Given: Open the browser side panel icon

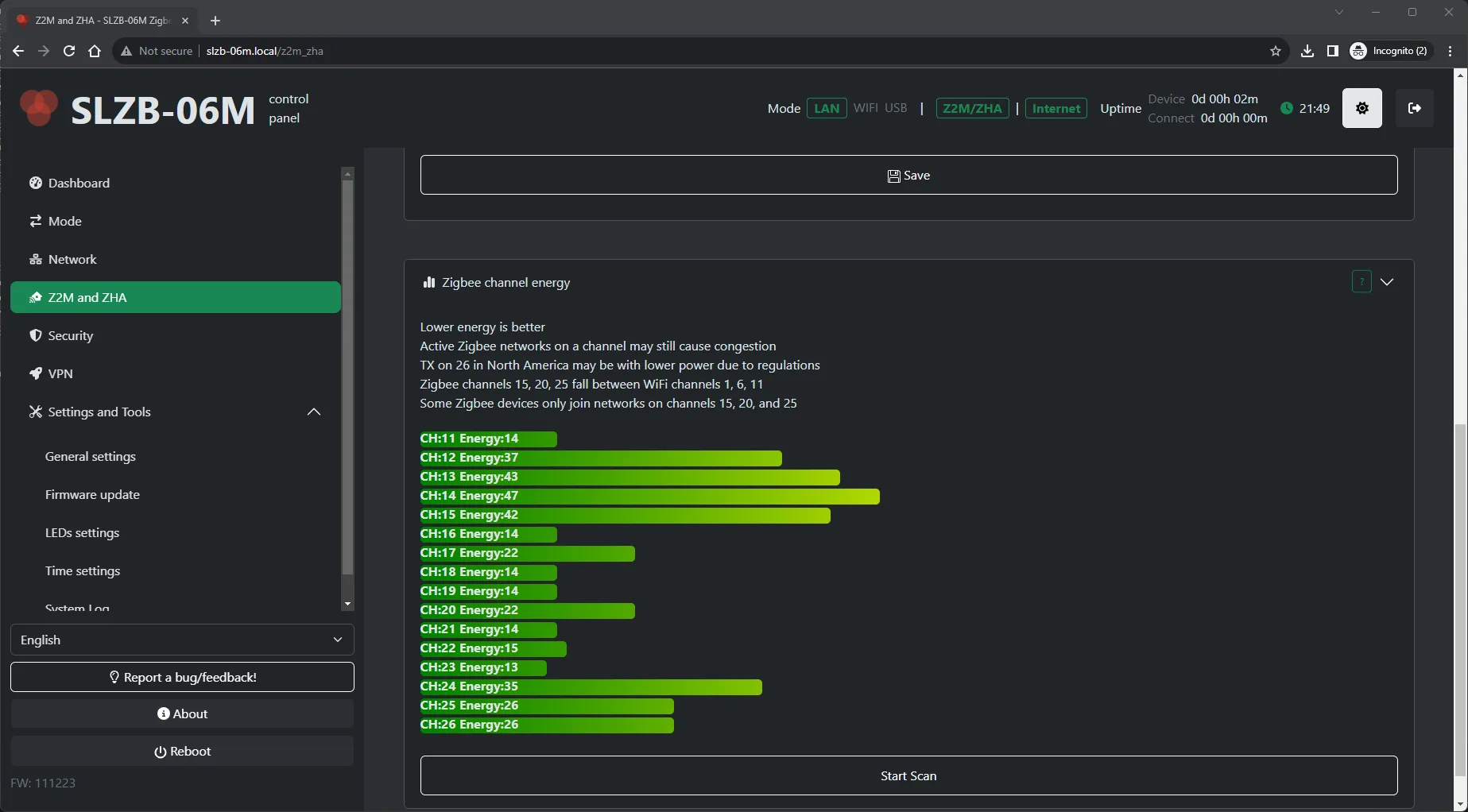Looking at the screenshot, I should pos(1332,51).
